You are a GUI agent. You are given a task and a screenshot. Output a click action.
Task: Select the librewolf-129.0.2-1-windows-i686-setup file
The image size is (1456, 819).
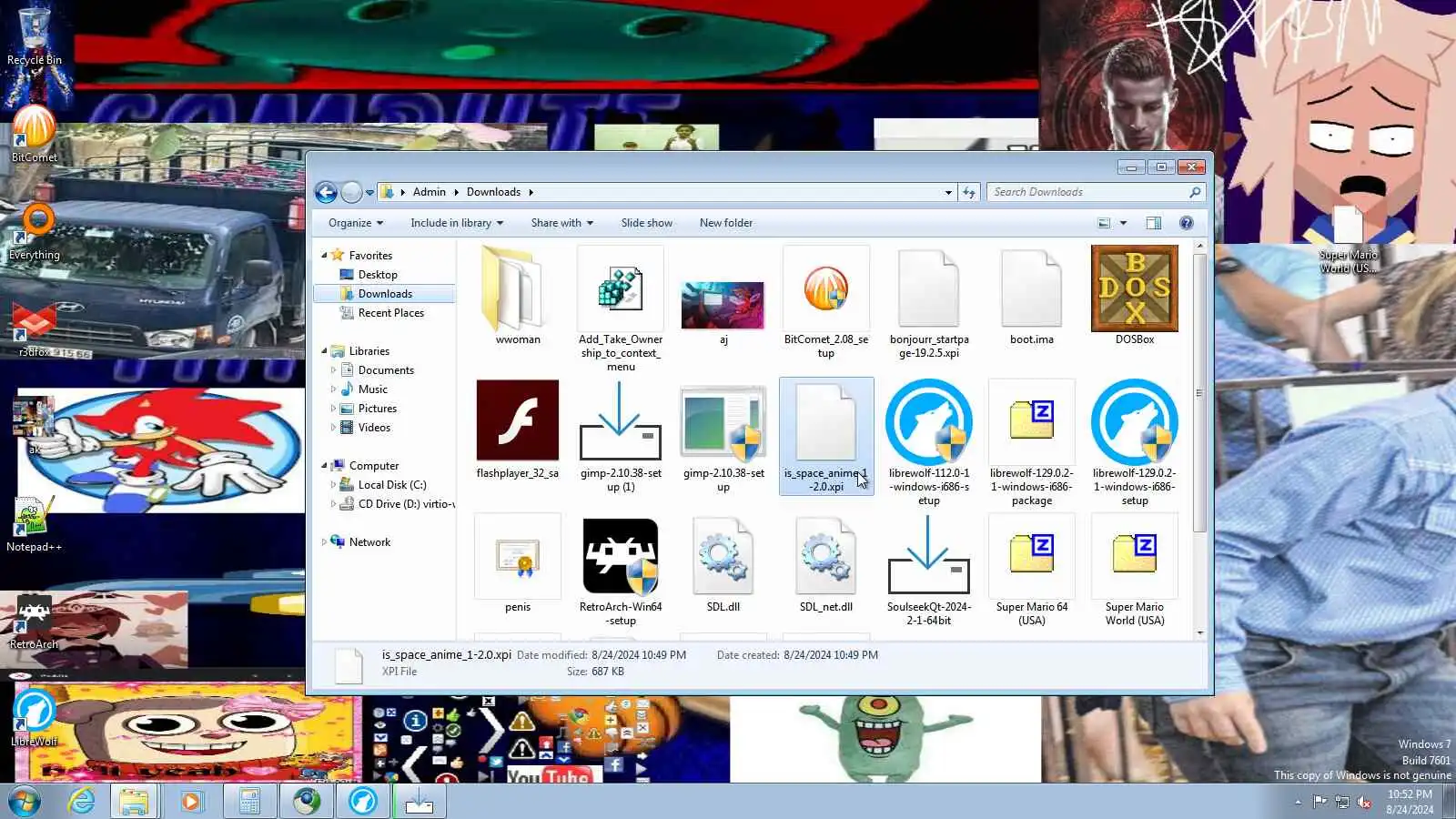click(x=1135, y=443)
